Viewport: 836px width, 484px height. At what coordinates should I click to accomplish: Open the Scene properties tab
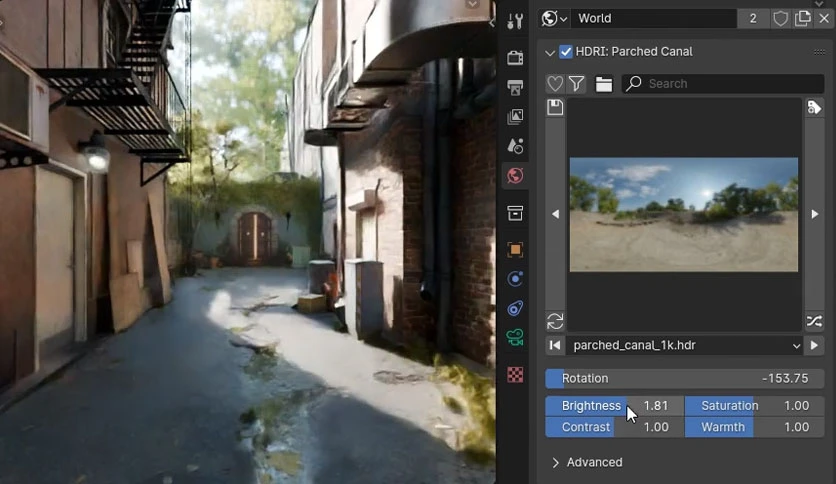[x=515, y=146]
